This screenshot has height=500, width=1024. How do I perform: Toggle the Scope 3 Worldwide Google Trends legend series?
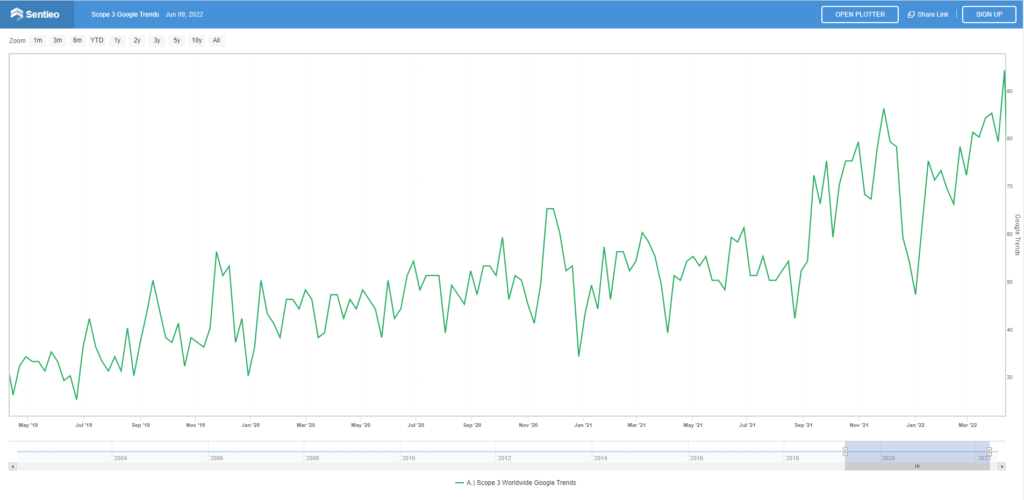[x=515, y=482]
